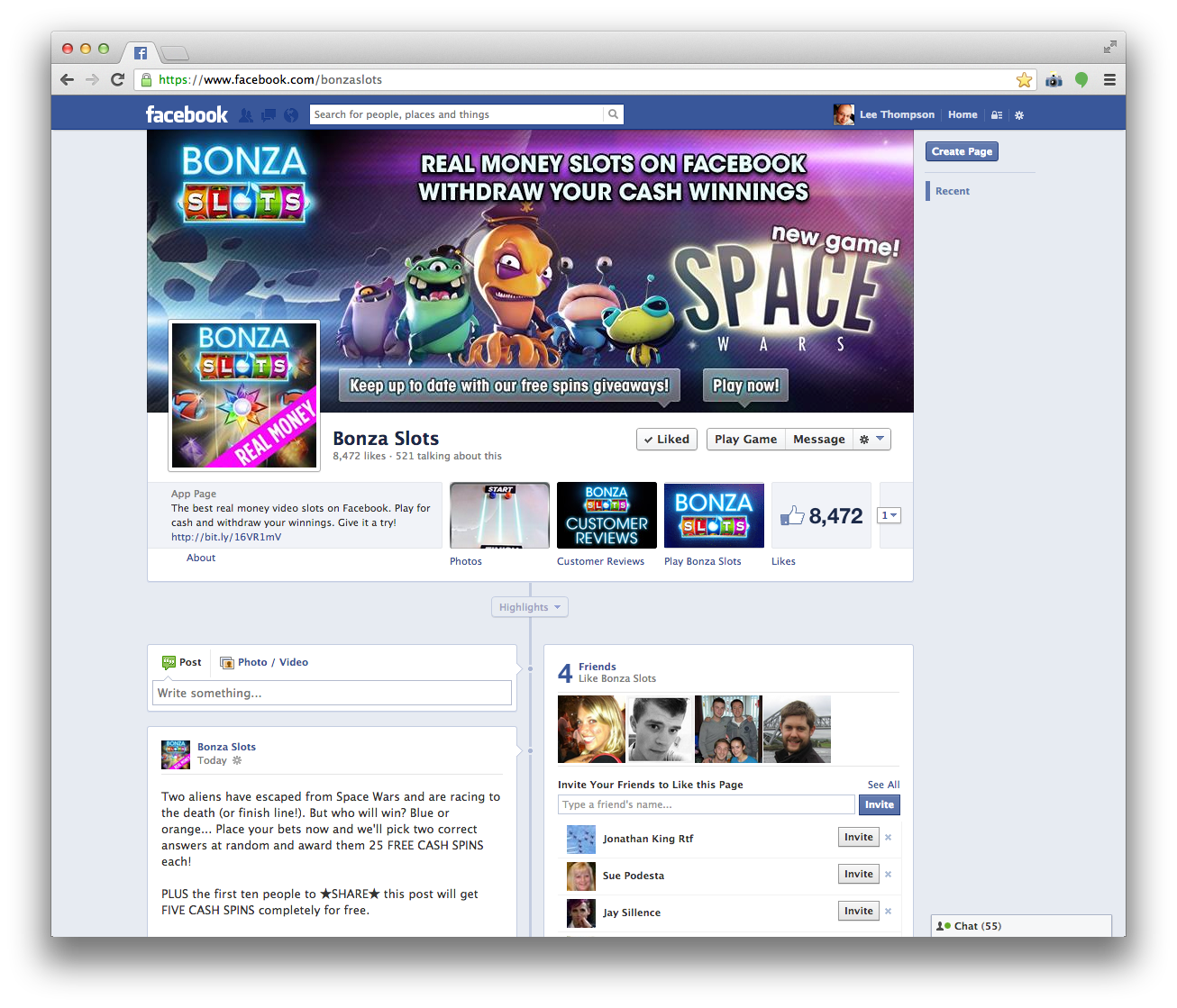This screenshot has height=1008, width=1177.
Task: Click the Bonza Slots profile picture
Action: [x=244, y=395]
